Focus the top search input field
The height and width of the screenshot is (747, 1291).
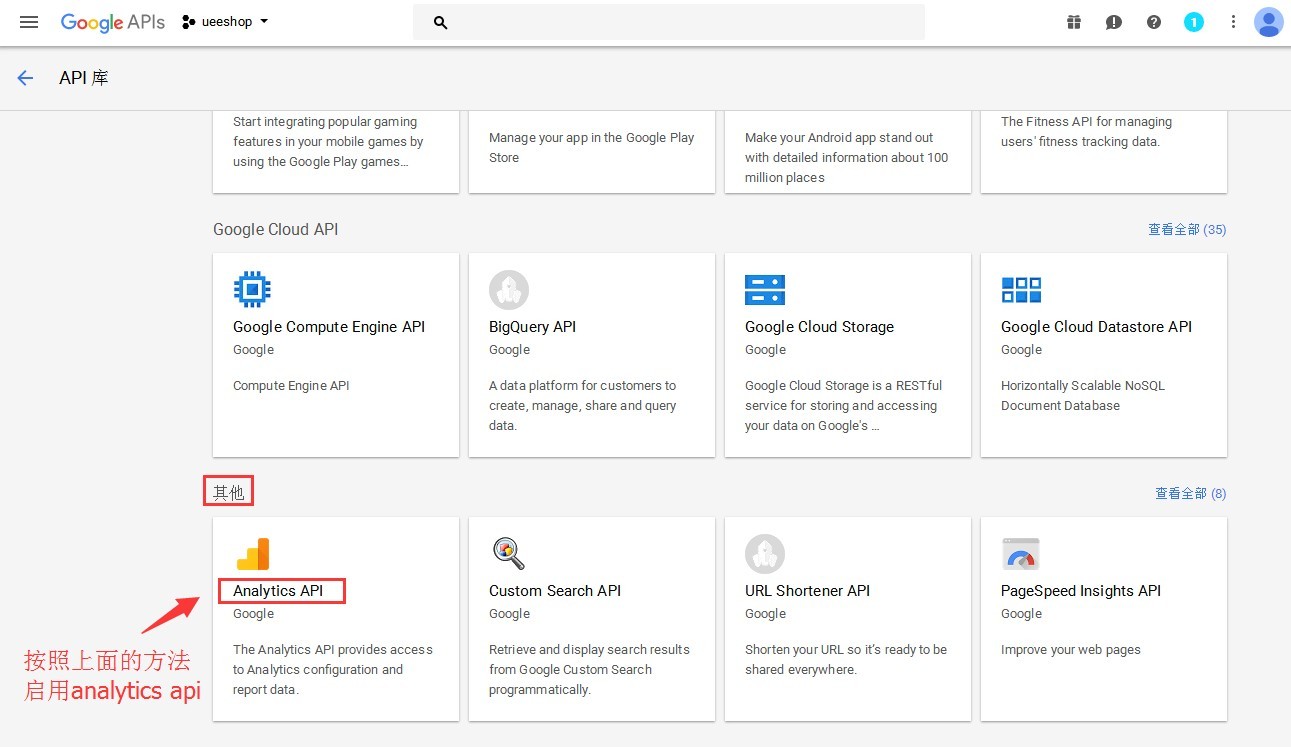(669, 22)
